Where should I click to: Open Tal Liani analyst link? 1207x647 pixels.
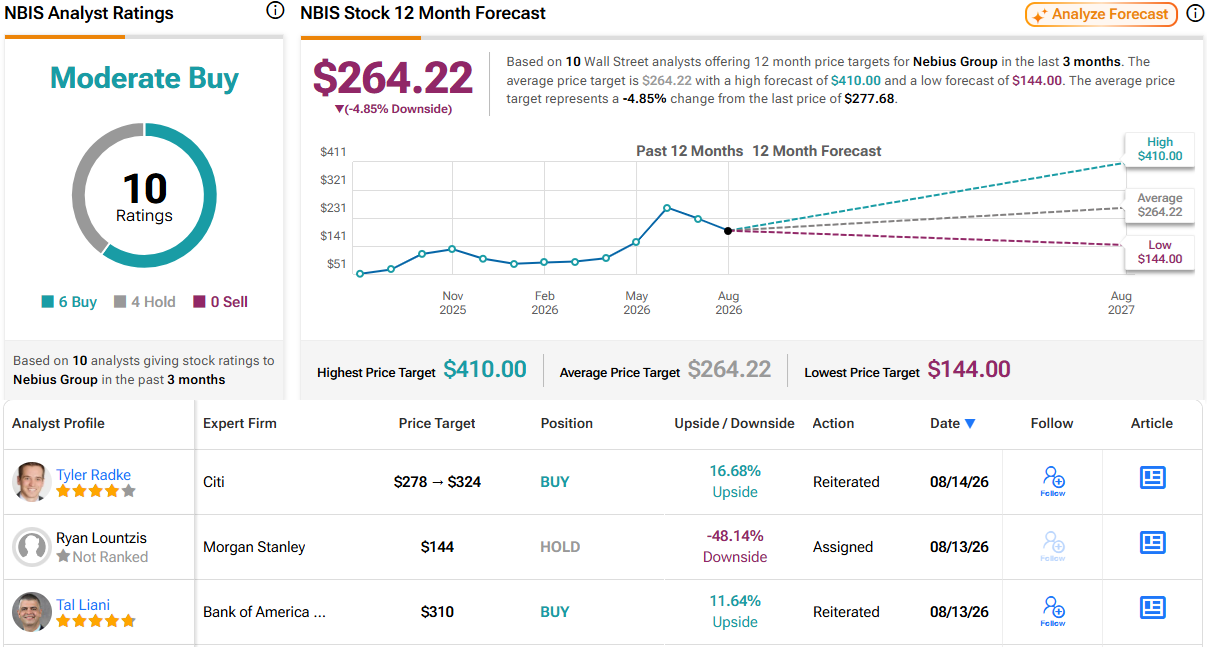(x=83, y=605)
